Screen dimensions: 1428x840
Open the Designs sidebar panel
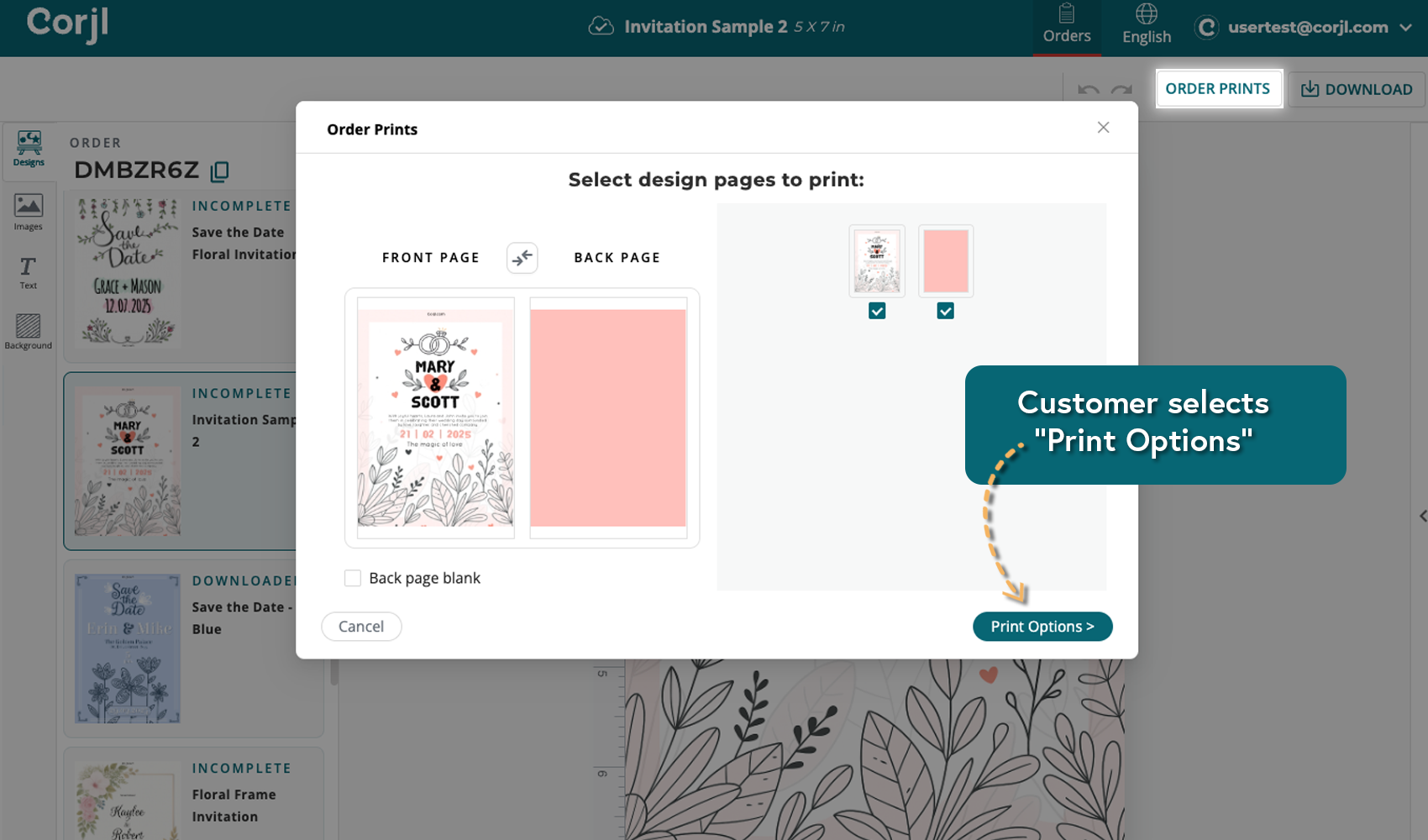pyautogui.click(x=29, y=150)
